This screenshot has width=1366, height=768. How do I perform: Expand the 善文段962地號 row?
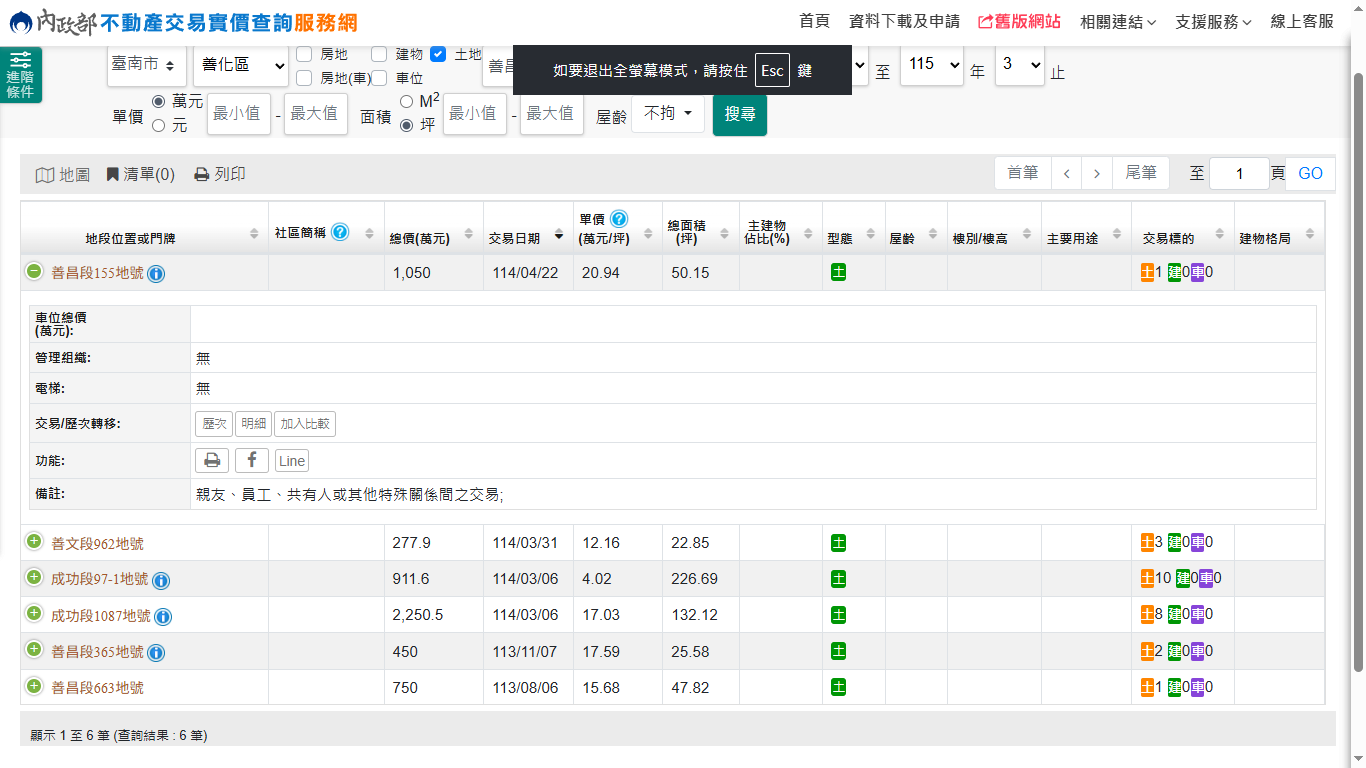coord(34,542)
